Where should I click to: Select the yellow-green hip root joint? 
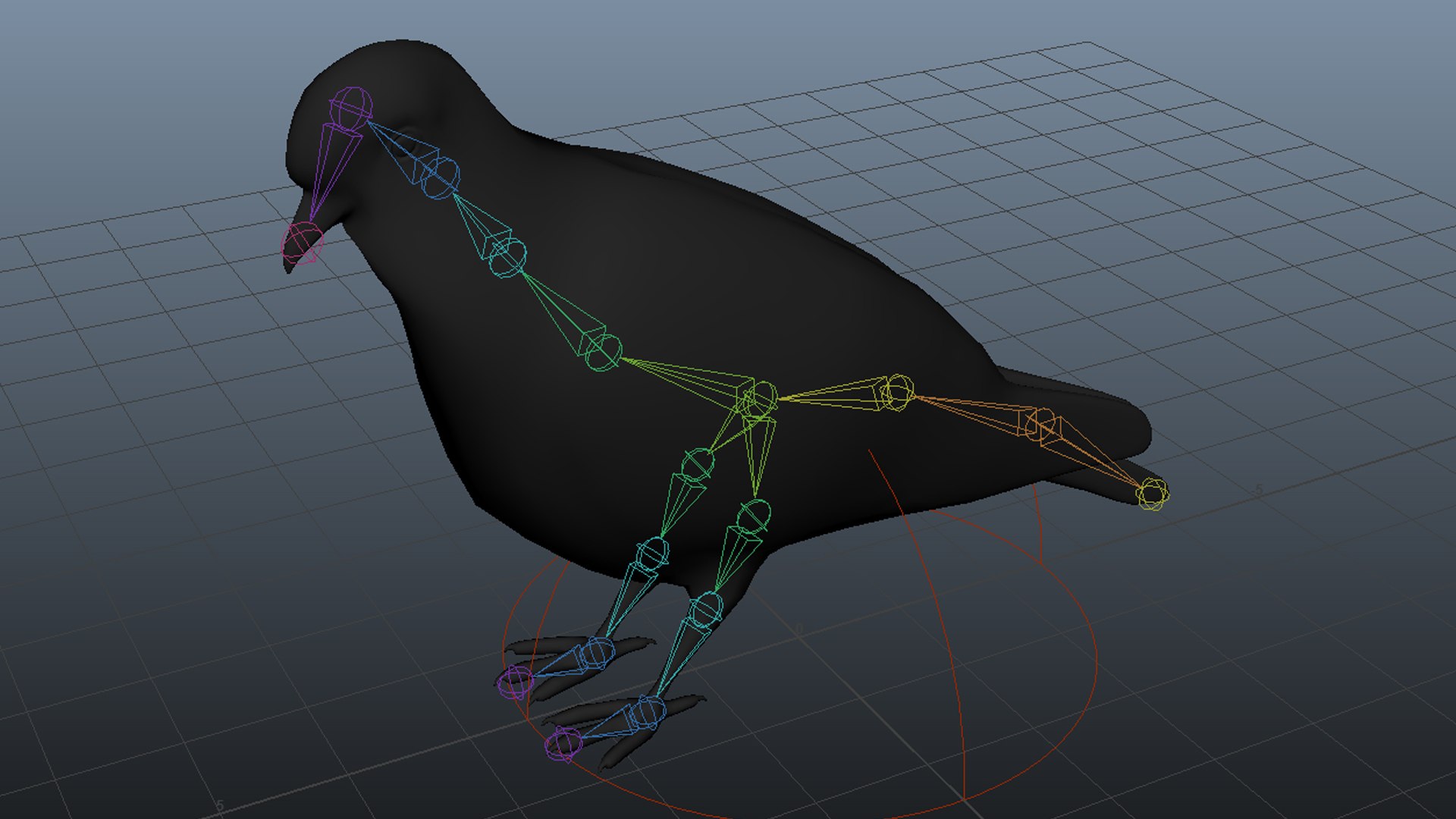758,400
